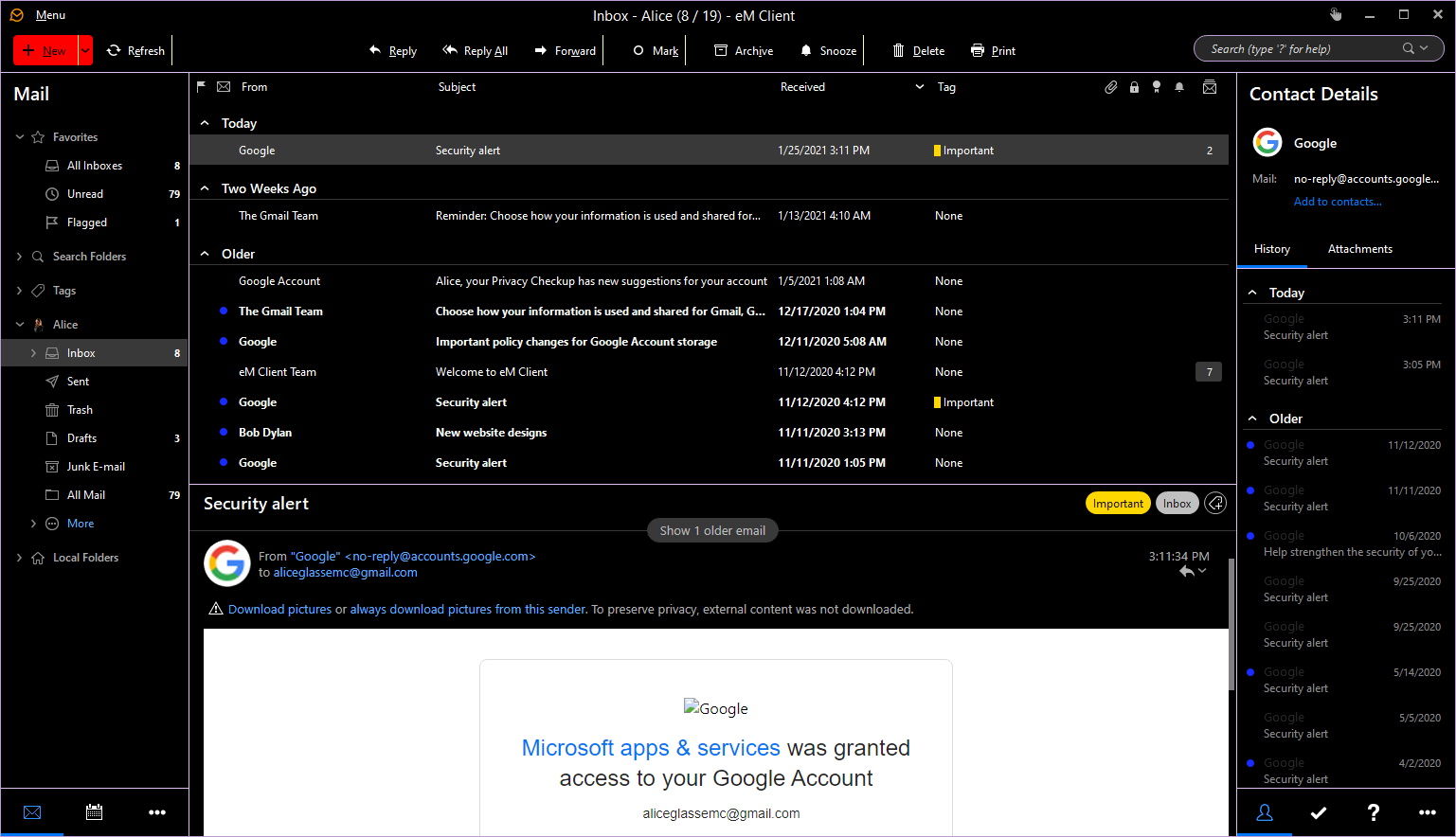The height and width of the screenshot is (837, 1456).
Task: Switch to the Tasks view
Action: click(1319, 812)
